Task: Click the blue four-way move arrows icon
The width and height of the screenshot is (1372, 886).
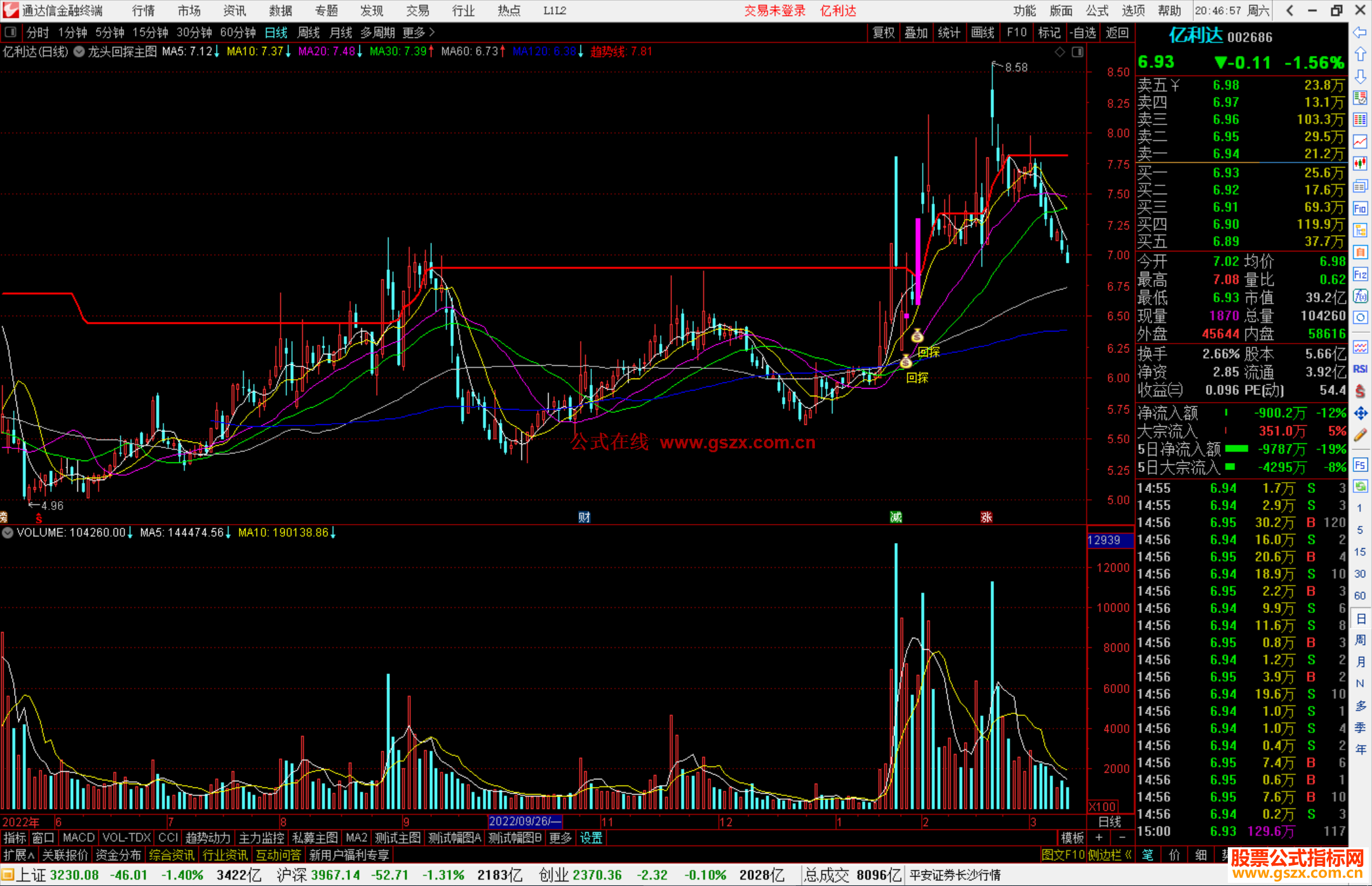Action: 1360,413
